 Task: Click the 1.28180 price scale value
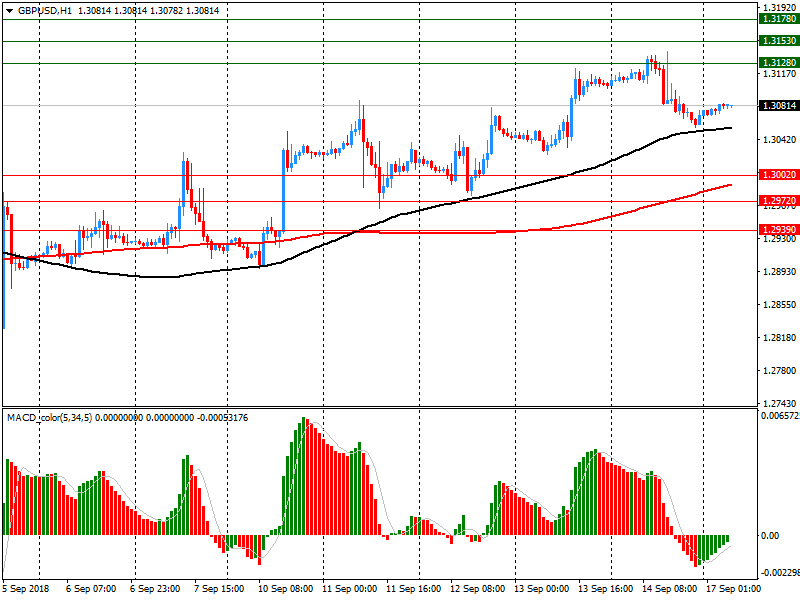coord(779,338)
